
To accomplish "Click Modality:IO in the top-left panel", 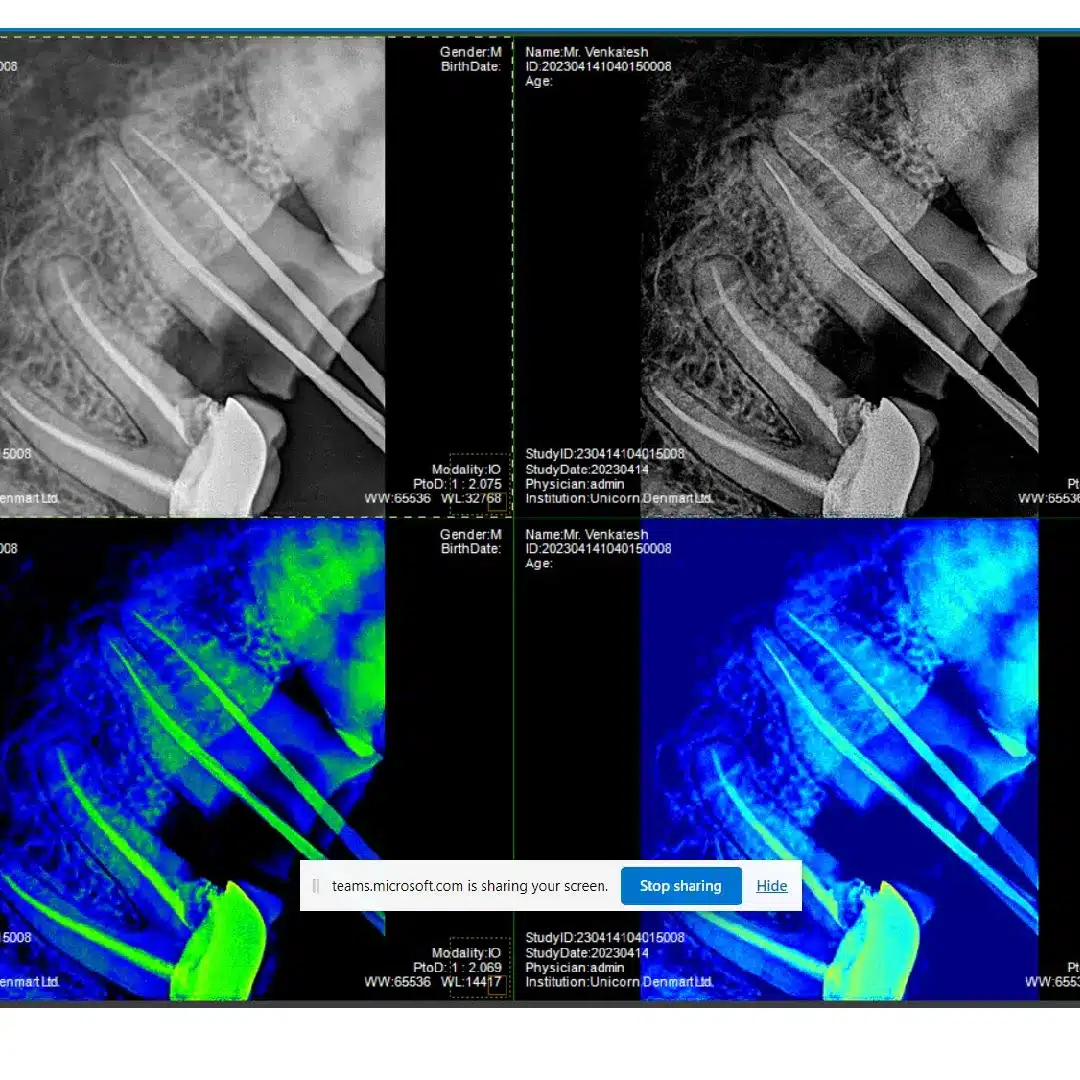I will (x=466, y=469).
